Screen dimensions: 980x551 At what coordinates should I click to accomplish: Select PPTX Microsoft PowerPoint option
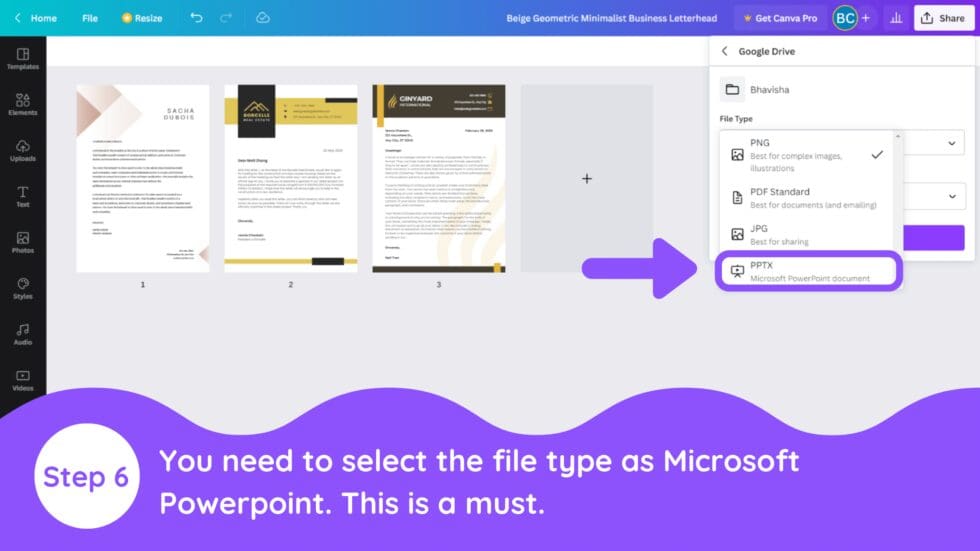click(808, 271)
